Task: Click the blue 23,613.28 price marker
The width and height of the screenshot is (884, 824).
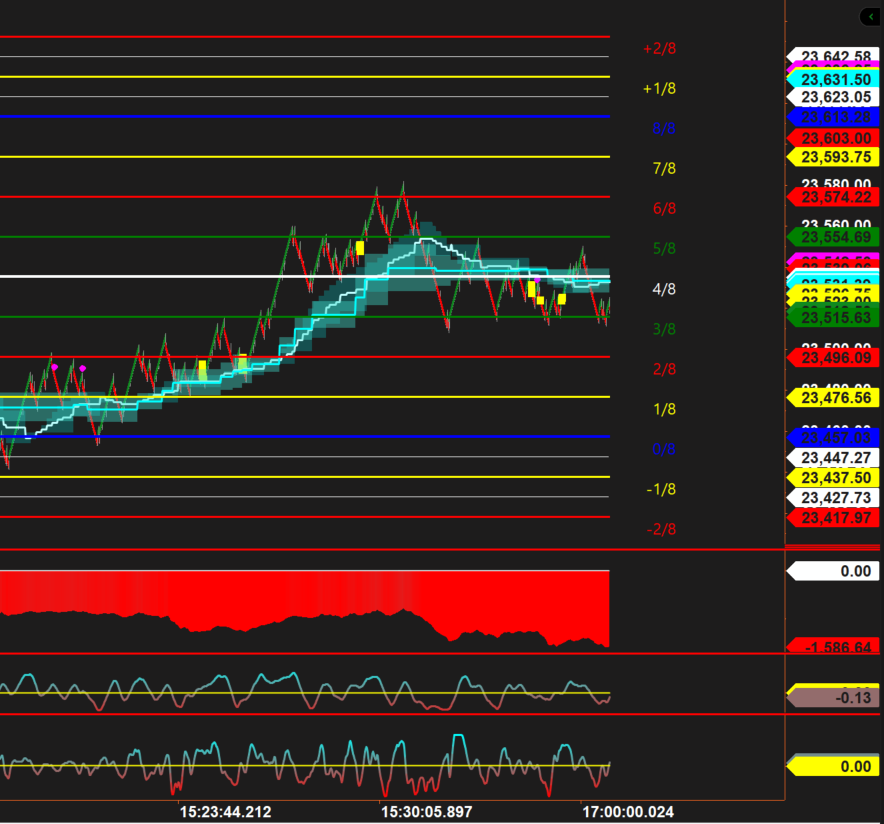Action: tap(833, 117)
